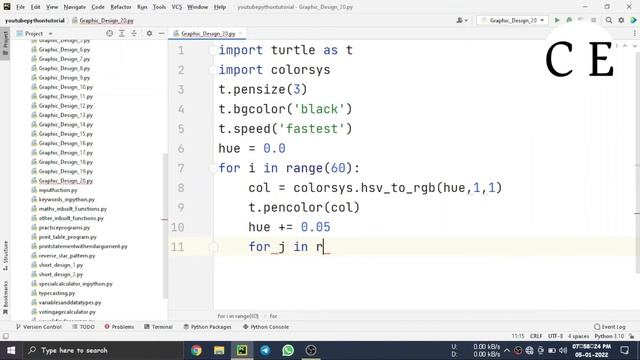Select typecasting.py file

53,293
